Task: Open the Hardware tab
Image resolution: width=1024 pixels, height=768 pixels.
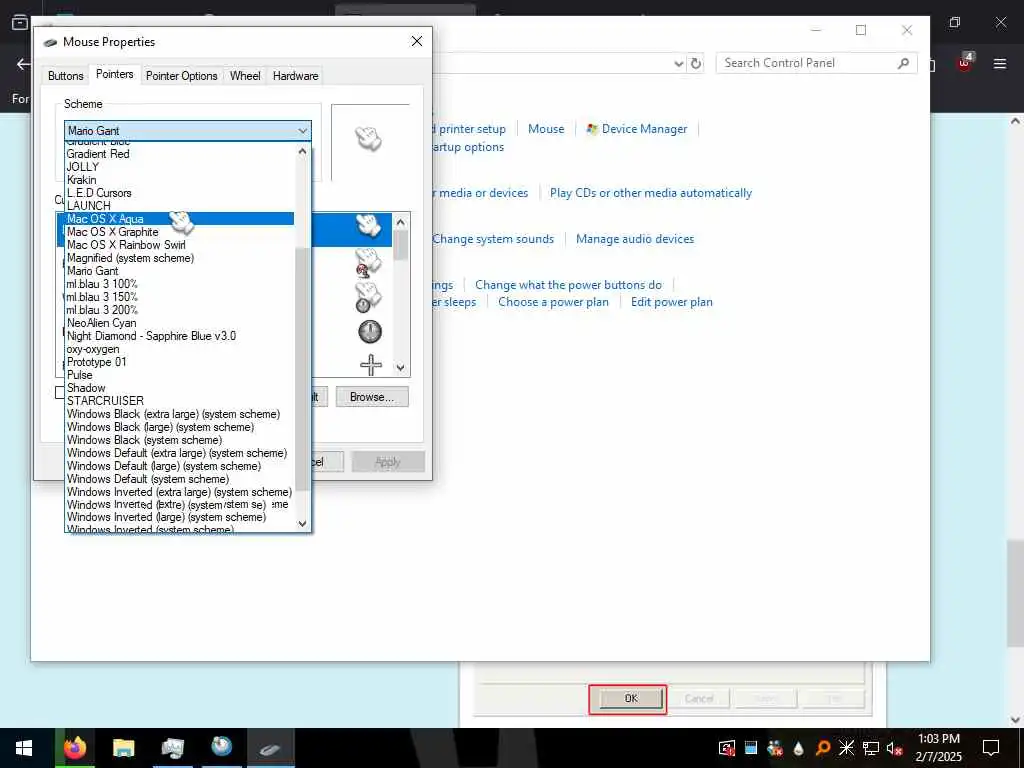Action: (x=295, y=76)
